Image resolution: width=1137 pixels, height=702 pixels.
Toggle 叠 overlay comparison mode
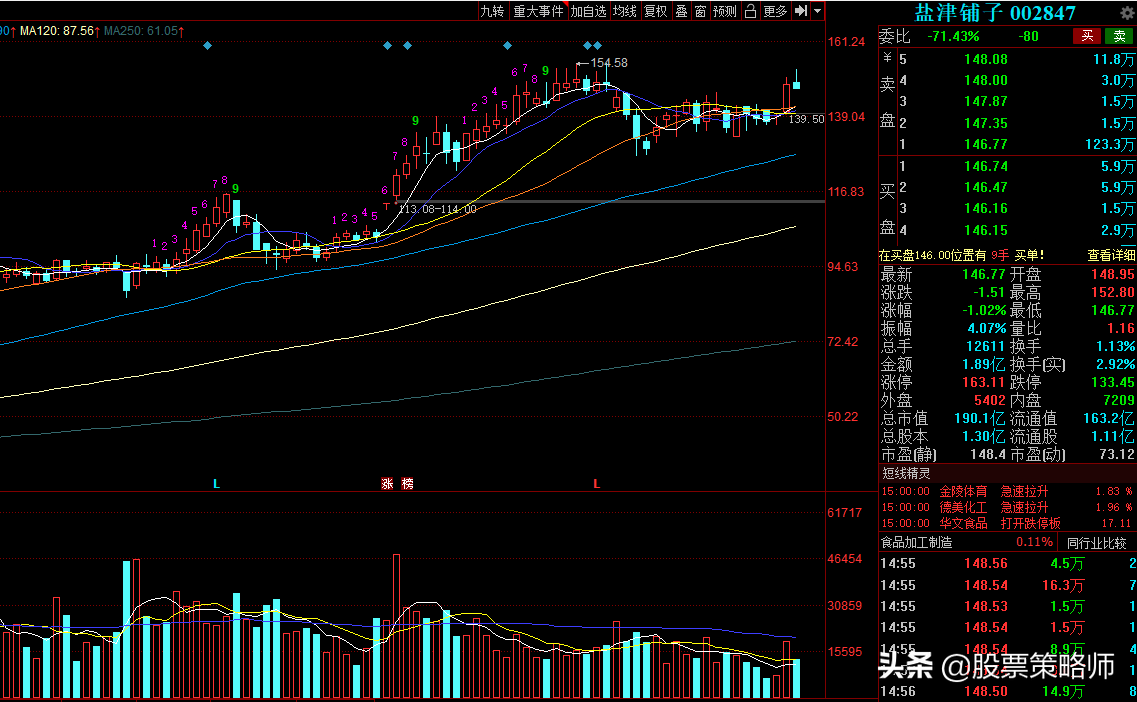tap(681, 12)
